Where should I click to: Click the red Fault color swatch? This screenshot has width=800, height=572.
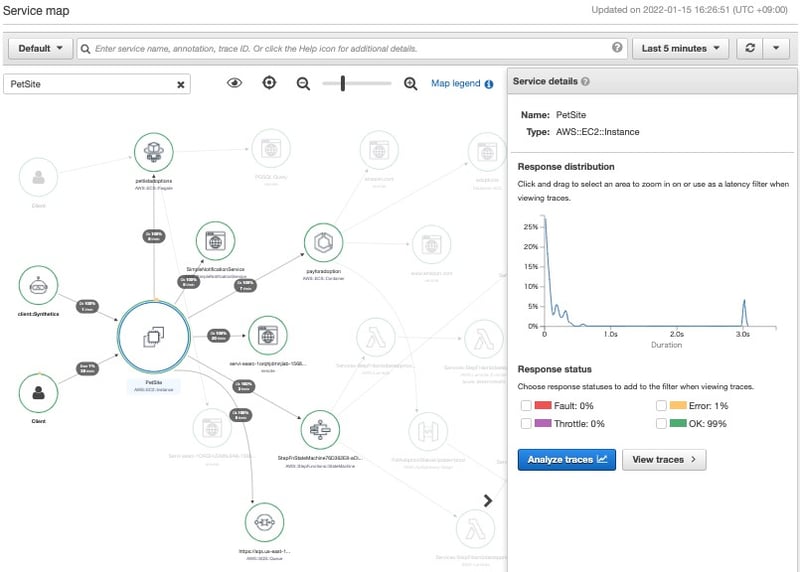543,405
